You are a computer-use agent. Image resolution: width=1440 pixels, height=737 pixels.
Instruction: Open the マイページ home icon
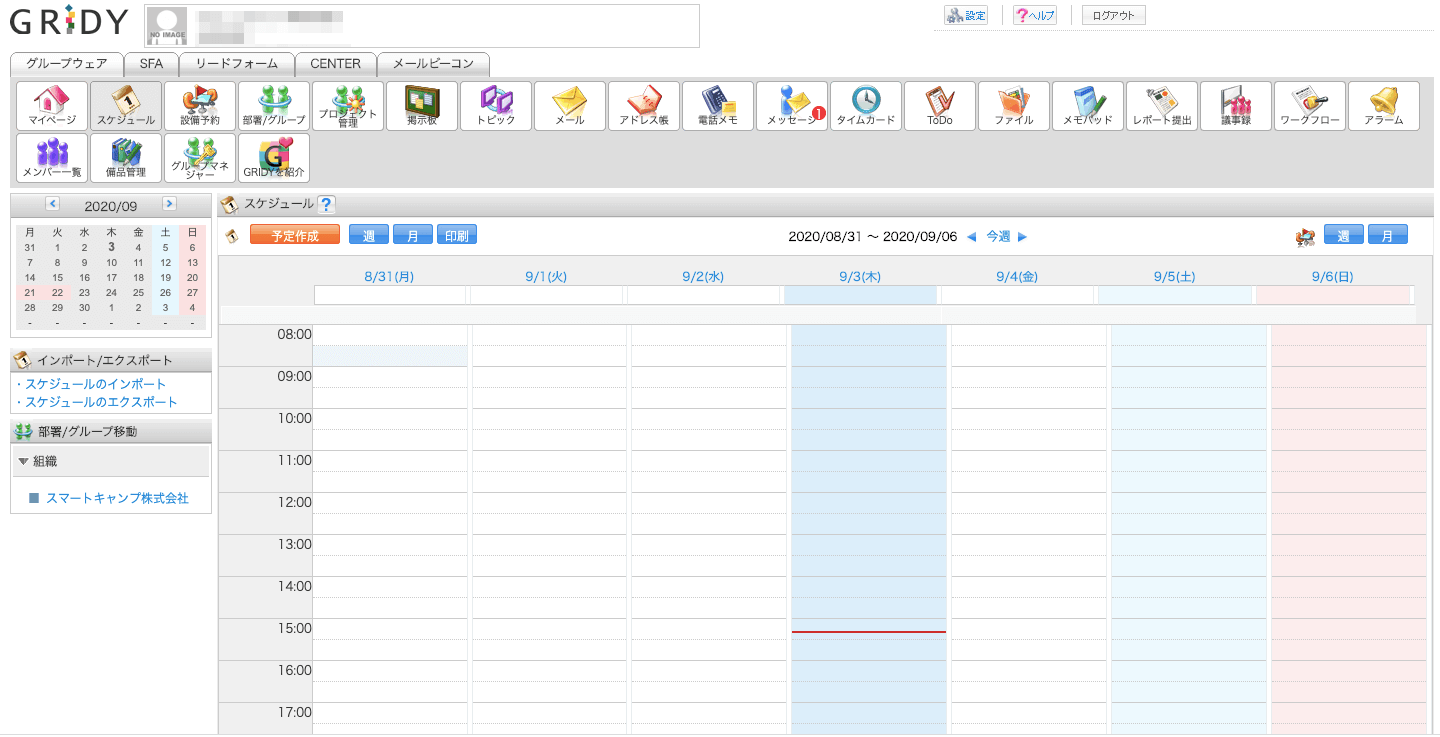(x=52, y=106)
